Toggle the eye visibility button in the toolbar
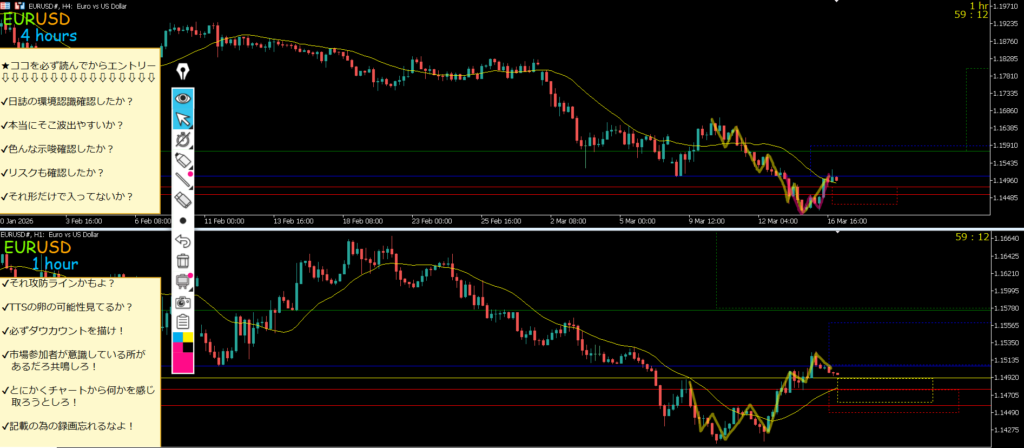 tap(183, 99)
